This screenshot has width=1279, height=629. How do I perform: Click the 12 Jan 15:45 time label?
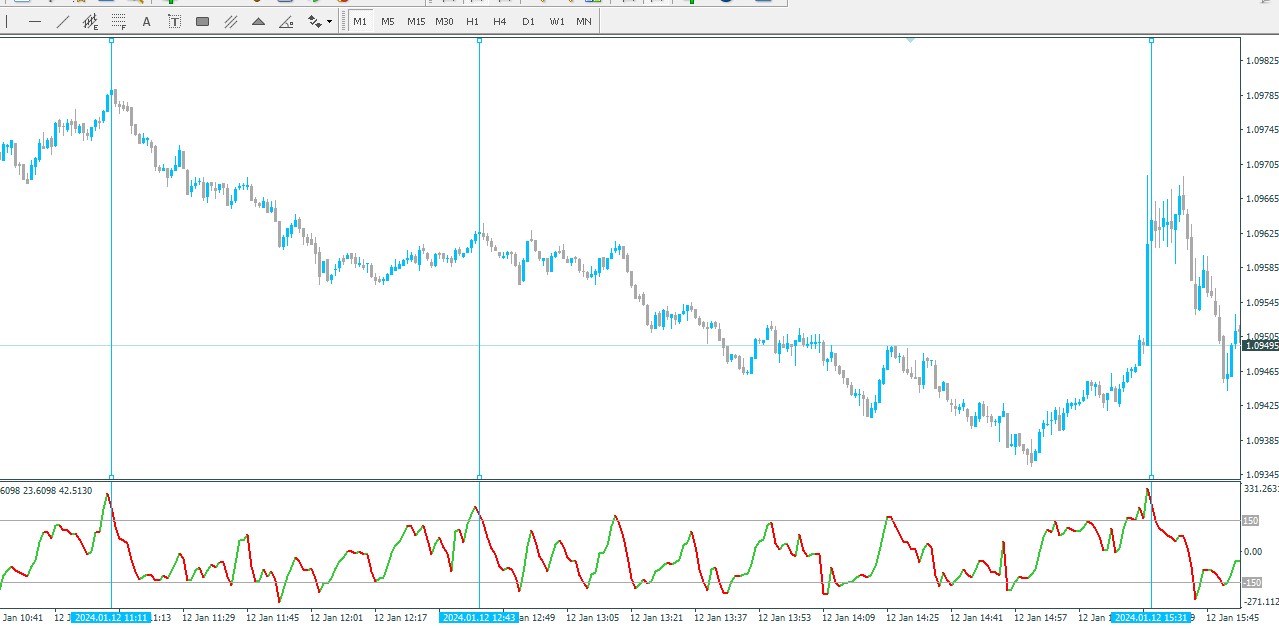pos(1234,618)
